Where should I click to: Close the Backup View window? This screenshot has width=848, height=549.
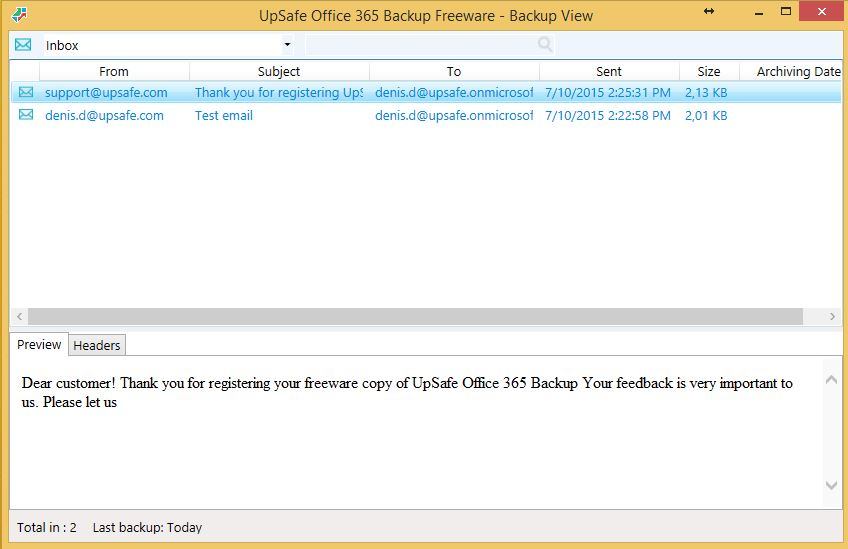coord(822,11)
